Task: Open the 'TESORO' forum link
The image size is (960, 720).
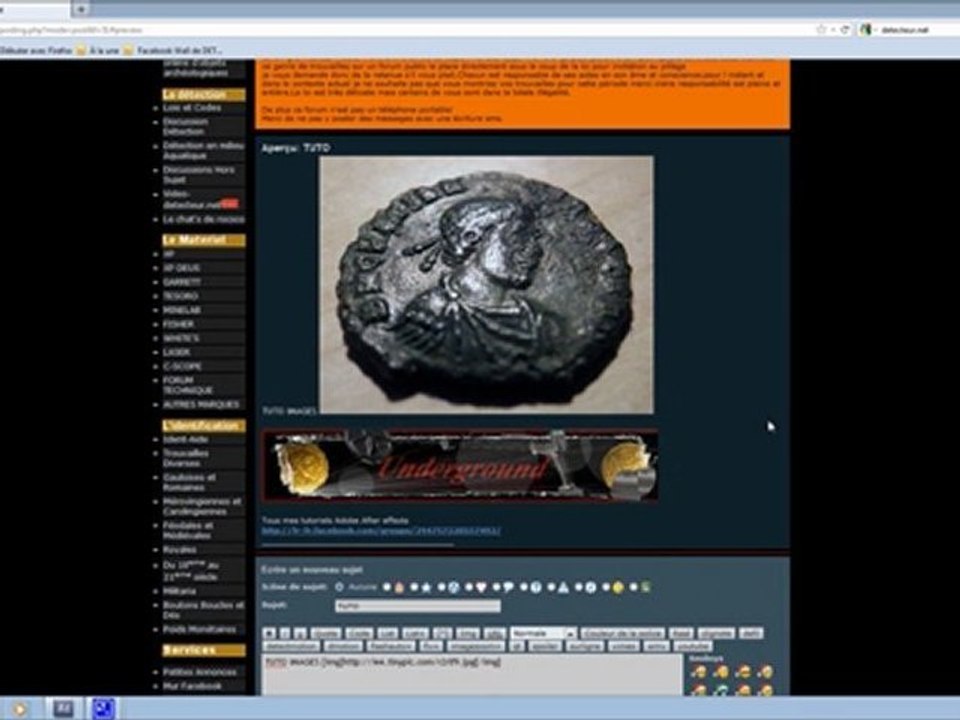Action: (181, 296)
